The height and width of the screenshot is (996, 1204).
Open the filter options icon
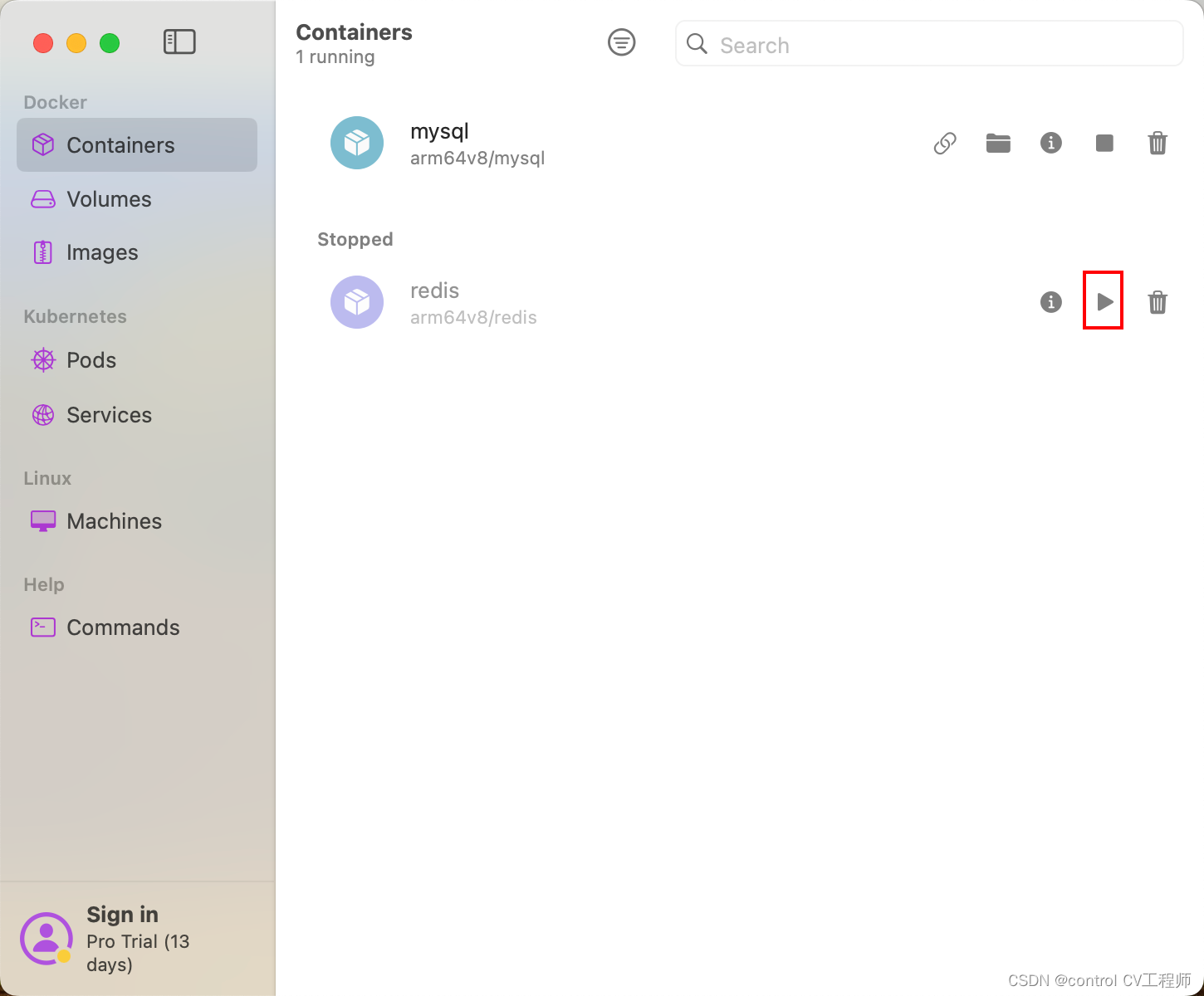point(622,42)
